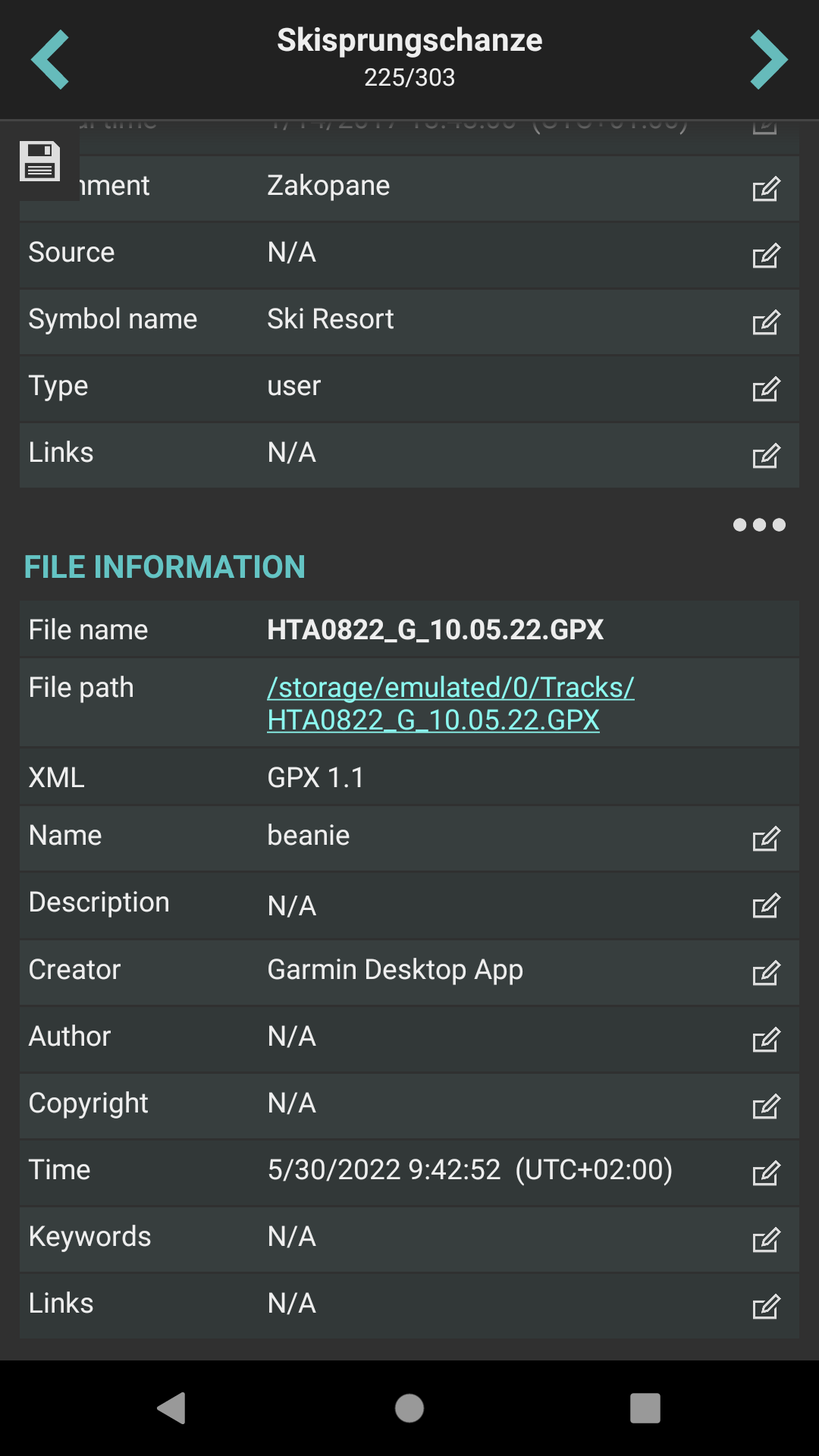Viewport: 819px width, 1456px height.
Task: Edit the Creator Garmin Desktop App field
Action: coord(765,973)
